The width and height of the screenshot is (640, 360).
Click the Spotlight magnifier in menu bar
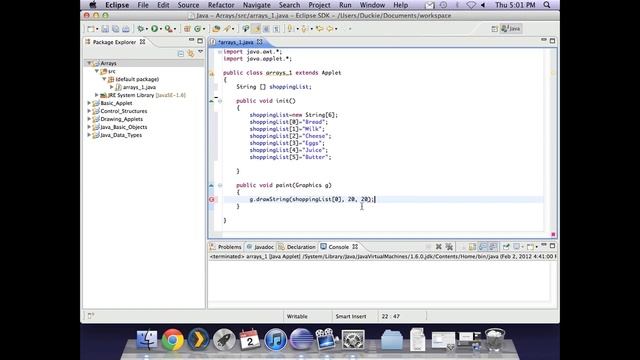[x=547, y=5]
